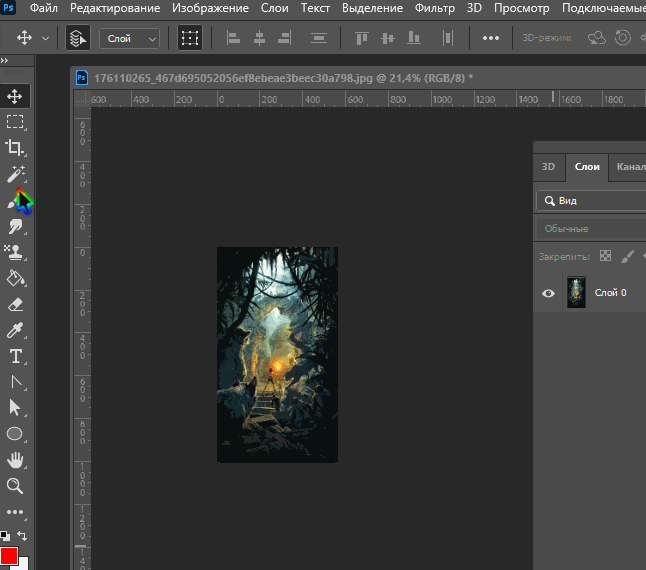Image resolution: width=646 pixels, height=570 pixels.
Task: Select the Слой 0 layer name
Action: click(610, 292)
